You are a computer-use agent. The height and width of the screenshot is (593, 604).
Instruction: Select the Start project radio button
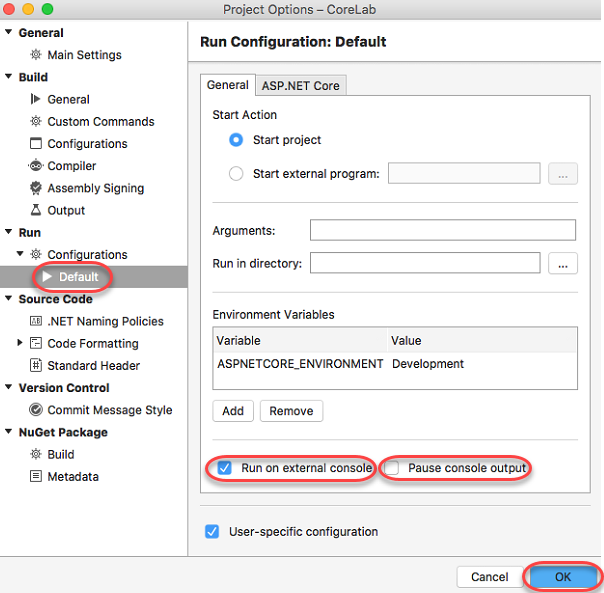[236, 140]
